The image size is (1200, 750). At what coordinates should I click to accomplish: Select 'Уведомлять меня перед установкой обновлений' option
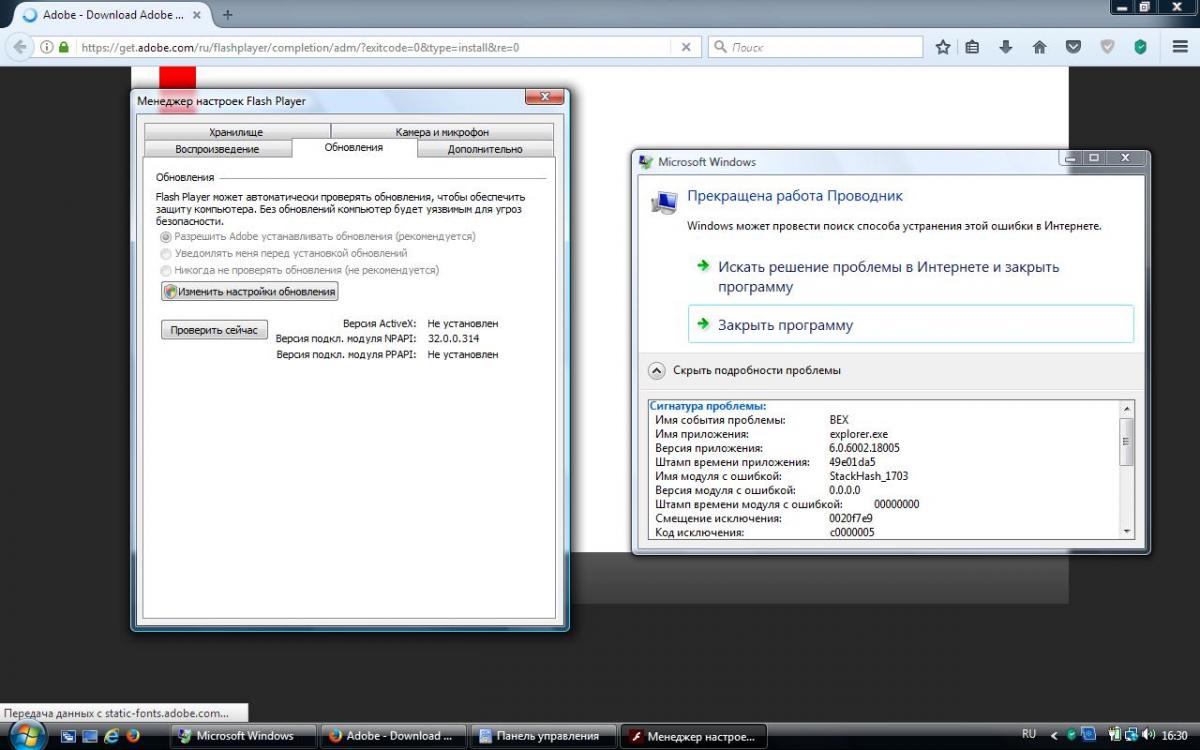point(166,254)
